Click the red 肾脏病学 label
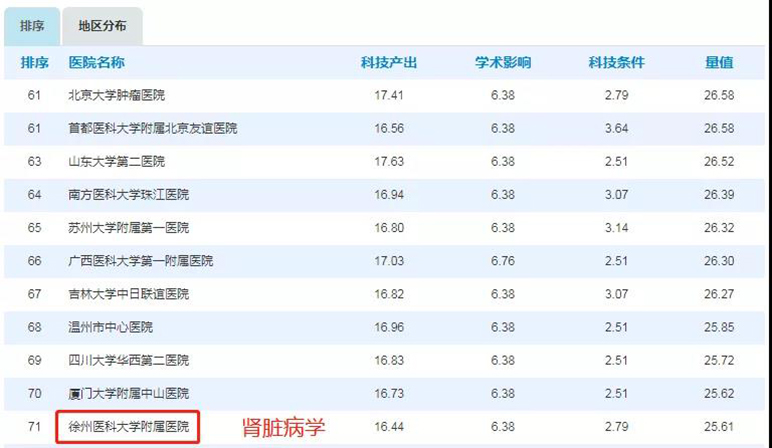The image size is (772, 448). coord(284,428)
